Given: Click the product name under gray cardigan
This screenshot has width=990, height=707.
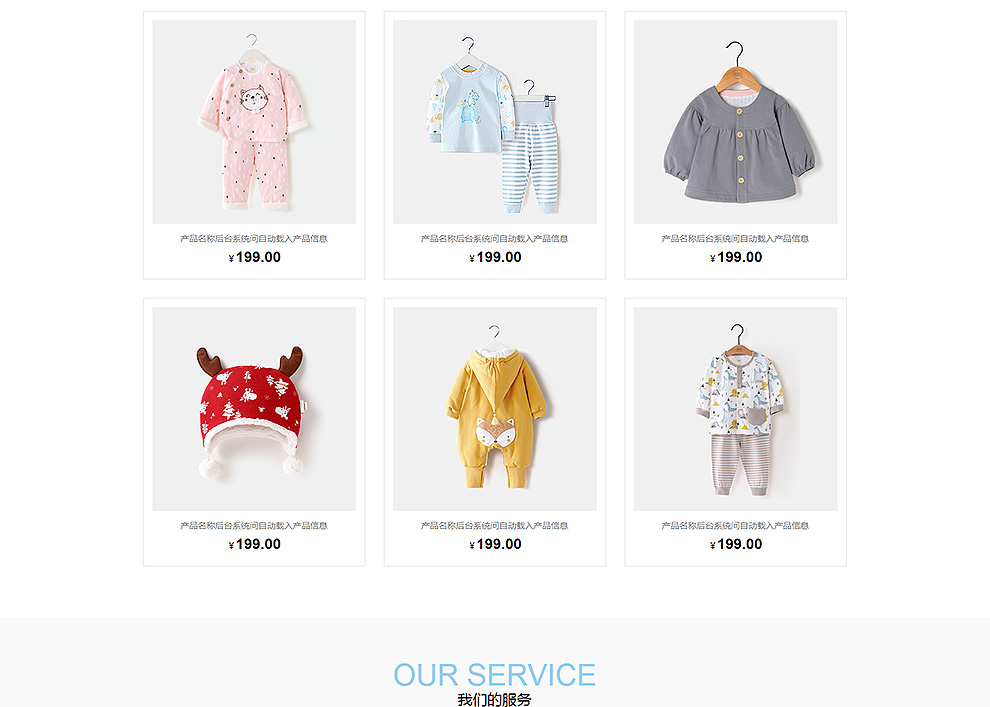Looking at the screenshot, I should [736, 239].
